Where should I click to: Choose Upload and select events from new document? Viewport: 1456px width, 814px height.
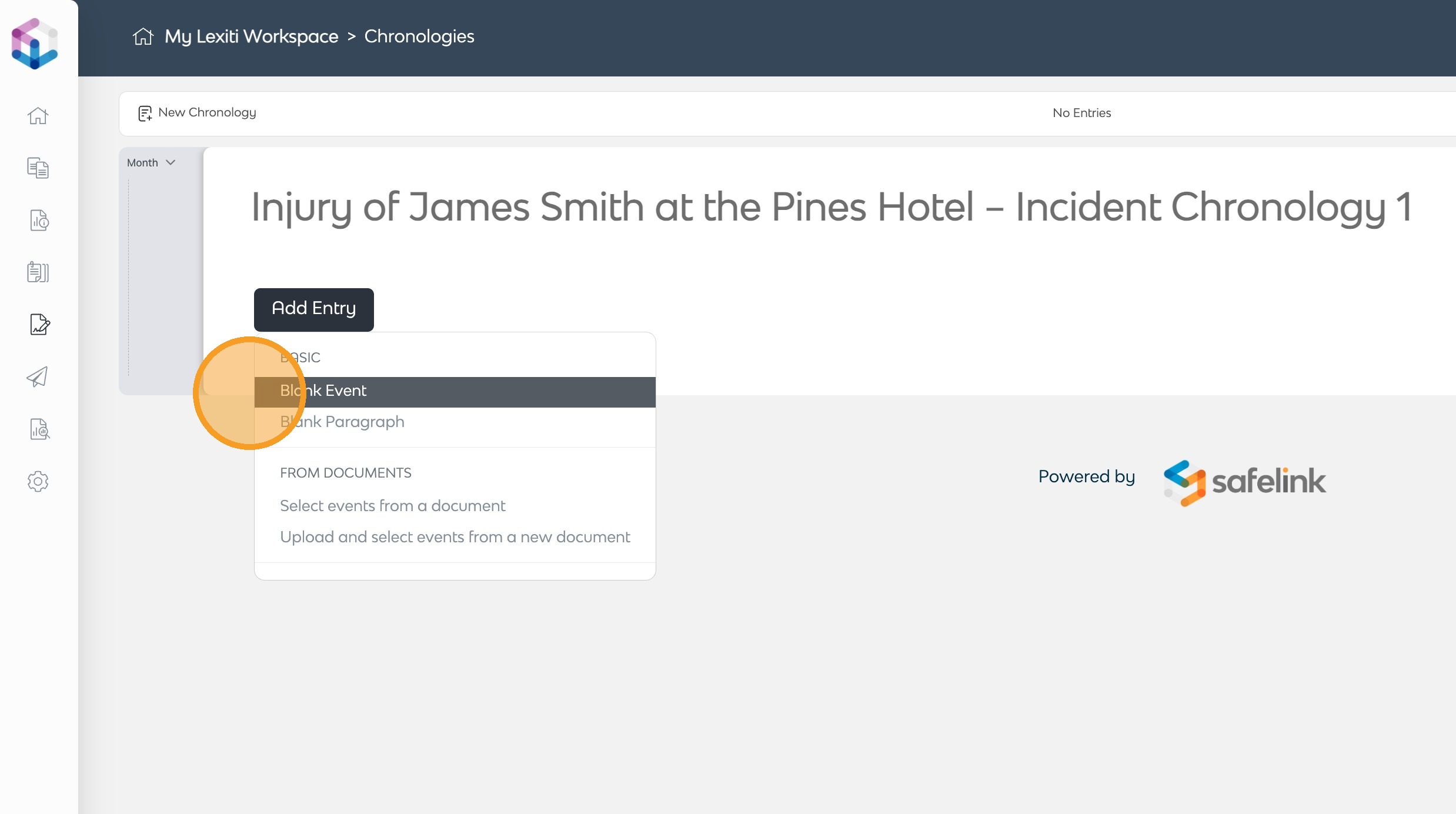(x=455, y=538)
